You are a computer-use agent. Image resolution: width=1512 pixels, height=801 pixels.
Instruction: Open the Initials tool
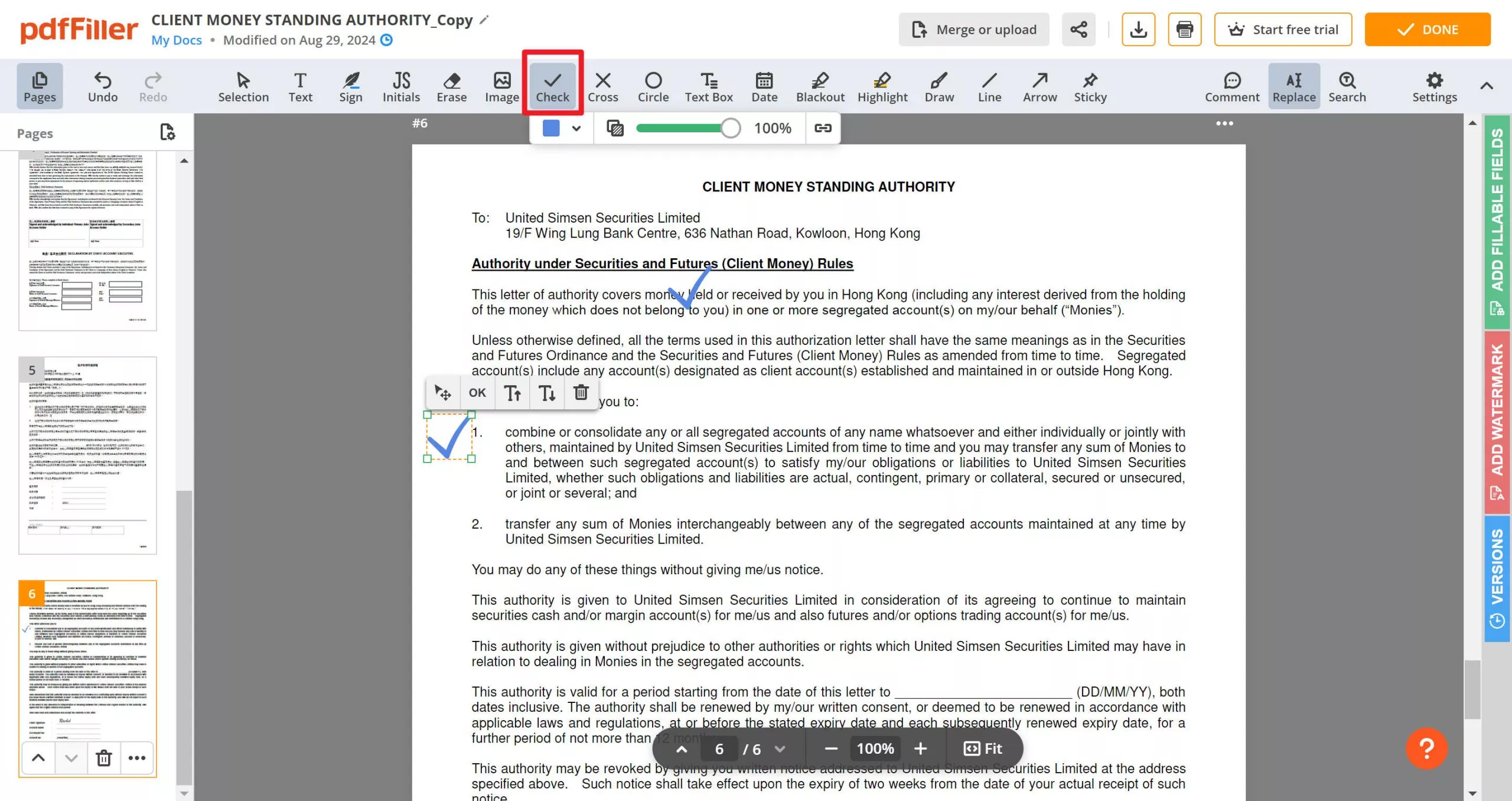pos(402,86)
